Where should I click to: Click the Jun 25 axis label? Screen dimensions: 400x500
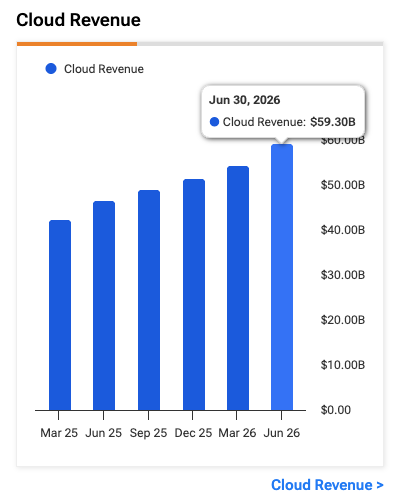[x=103, y=433]
